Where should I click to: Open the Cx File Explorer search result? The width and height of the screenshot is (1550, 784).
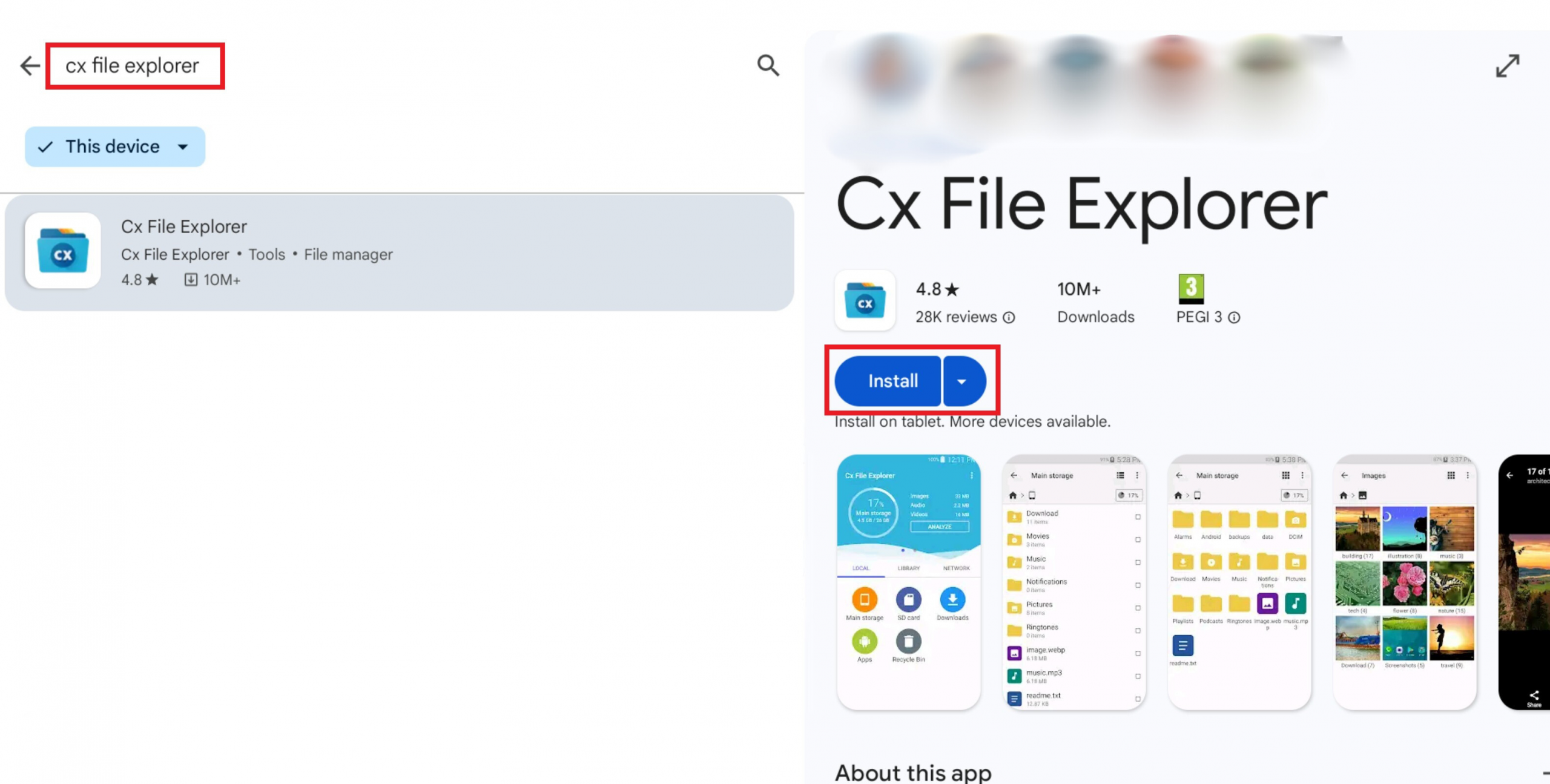click(x=399, y=252)
